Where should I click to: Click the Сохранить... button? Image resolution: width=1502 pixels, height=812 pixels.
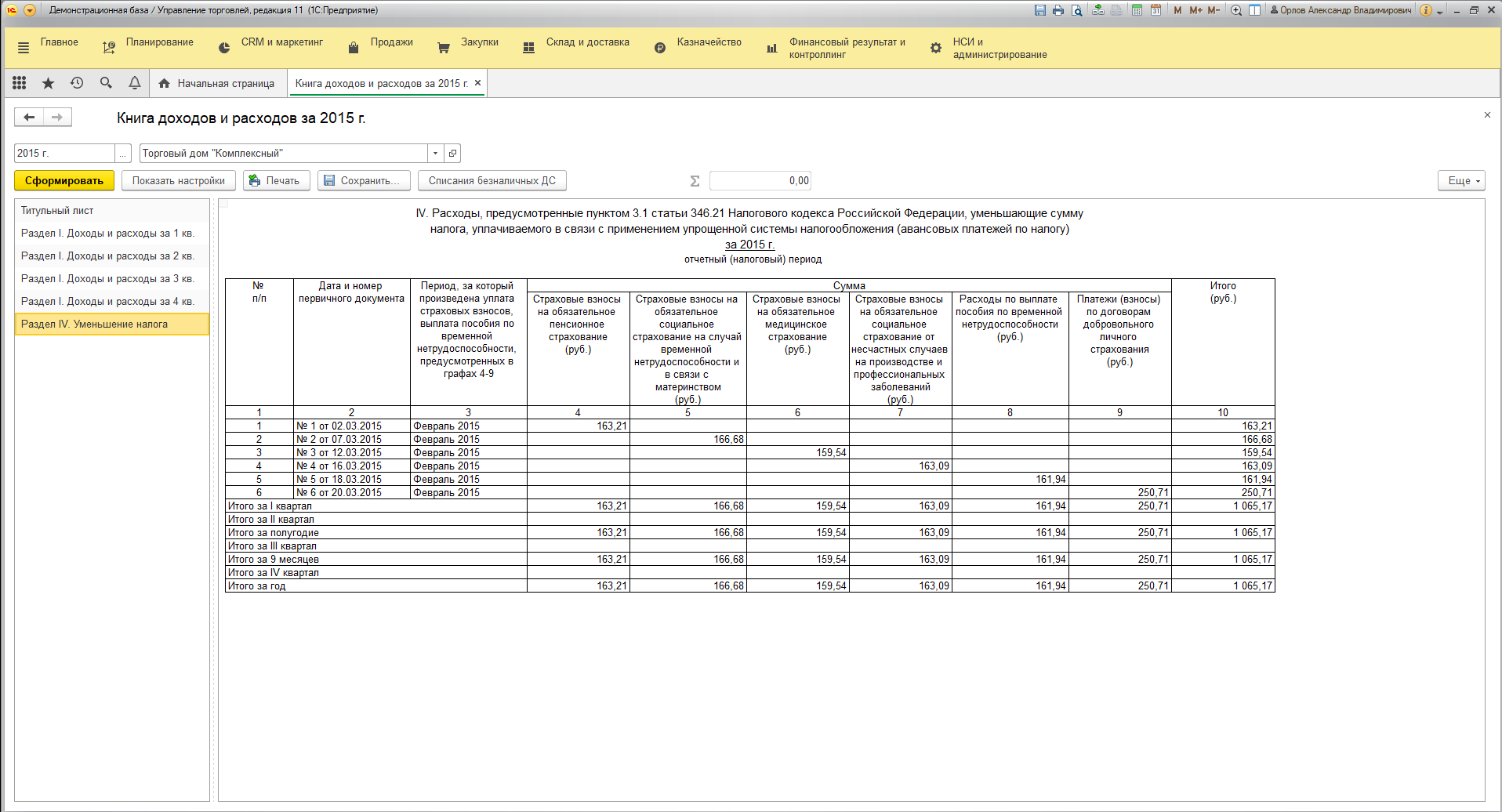(364, 181)
